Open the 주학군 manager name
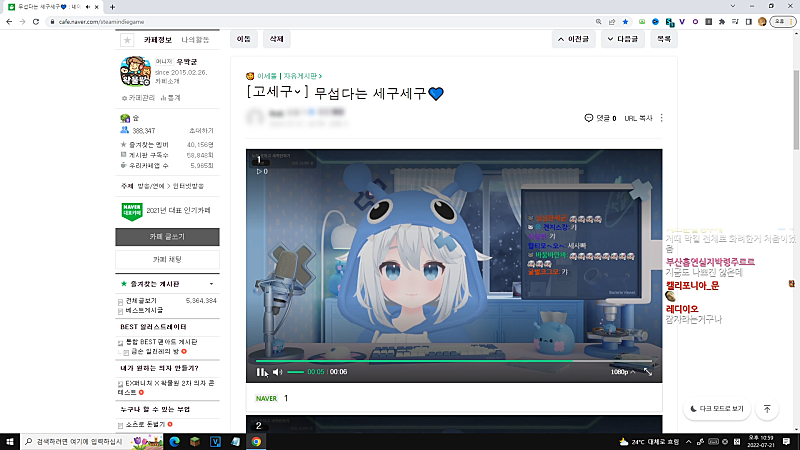Image resolution: width=800 pixels, height=450 pixels. pyautogui.click(x=187, y=62)
